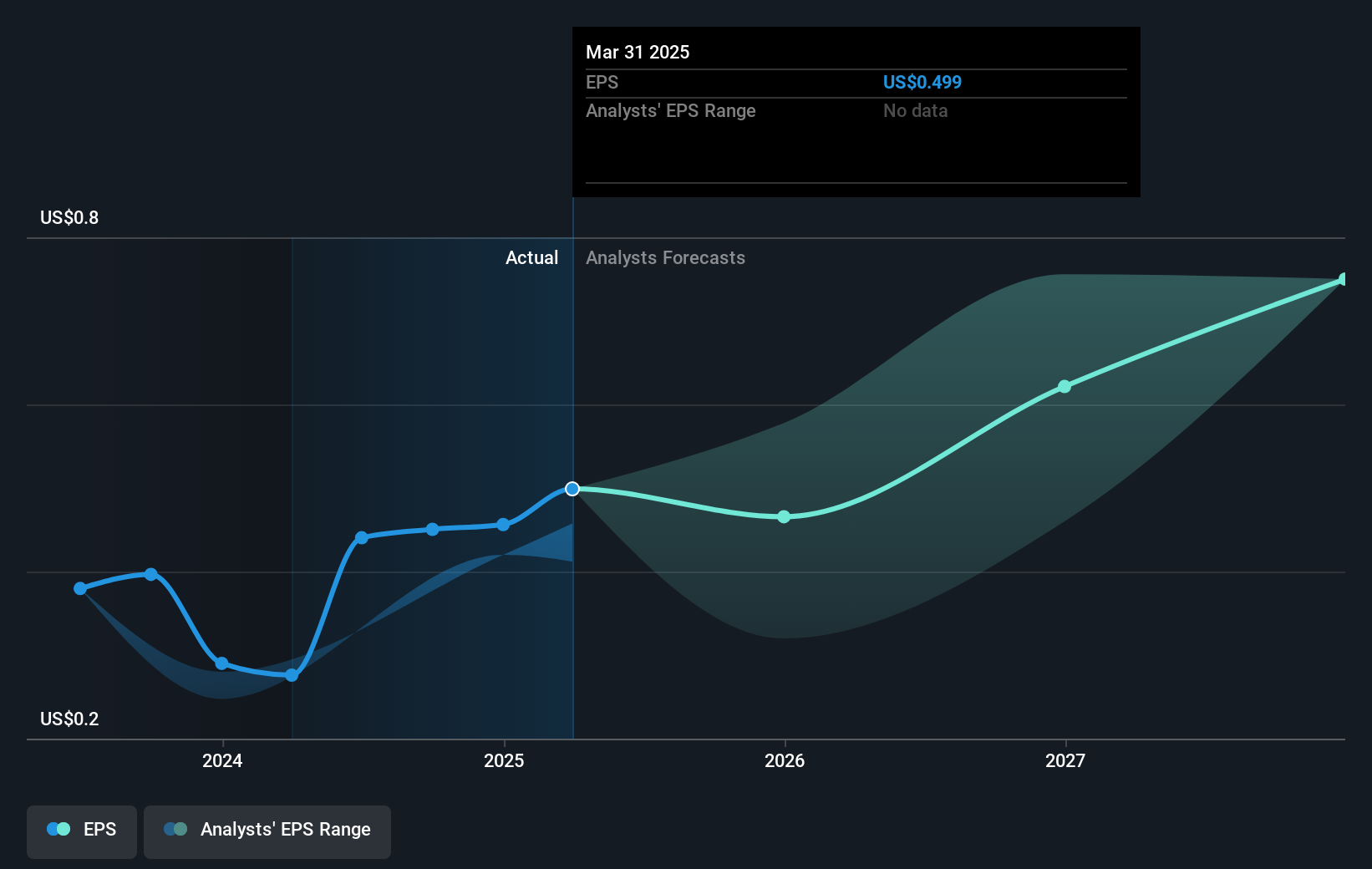The width and height of the screenshot is (1372, 869).
Task: Select the mid-2024 EPS data point after the rise
Action: [362, 537]
